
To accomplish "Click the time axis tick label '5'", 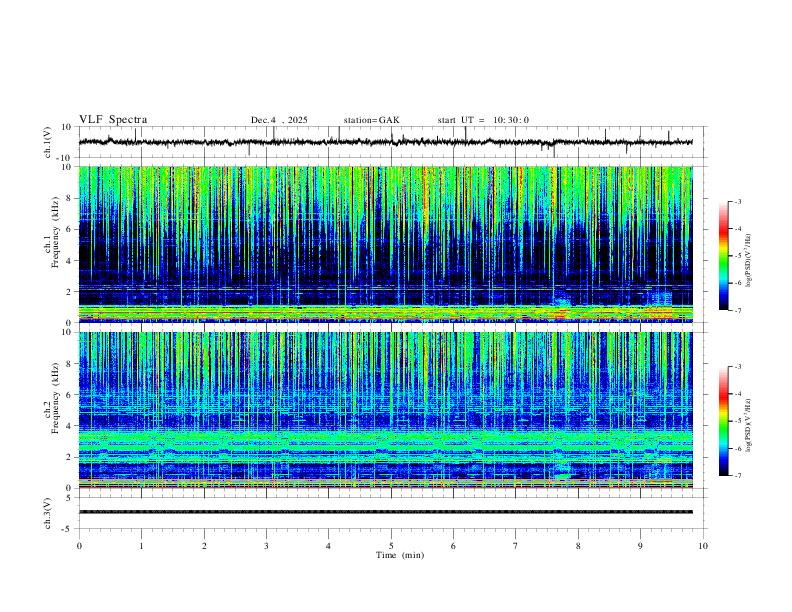I will point(391,546).
